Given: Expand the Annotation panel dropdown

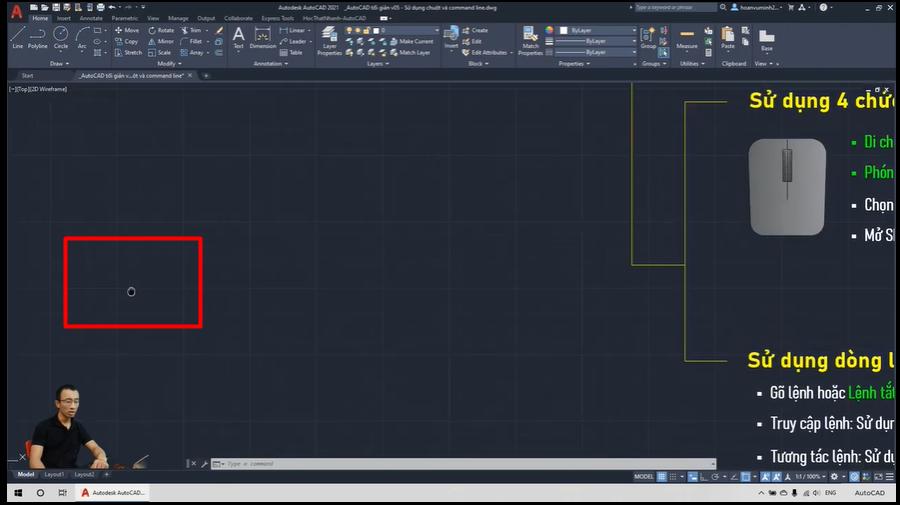Looking at the screenshot, I should pyautogui.click(x=271, y=64).
